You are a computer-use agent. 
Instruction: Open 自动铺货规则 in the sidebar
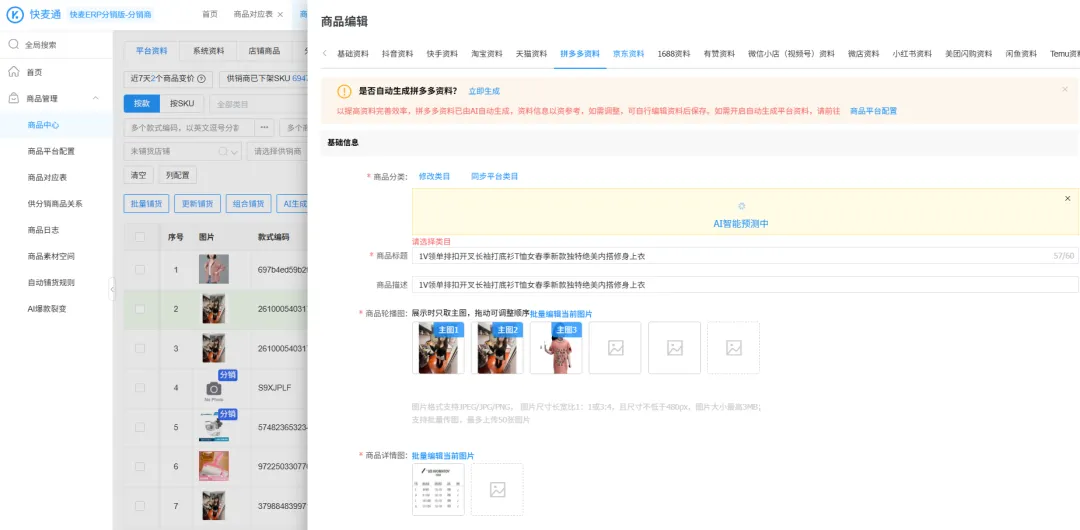pyautogui.click(x=50, y=282)
